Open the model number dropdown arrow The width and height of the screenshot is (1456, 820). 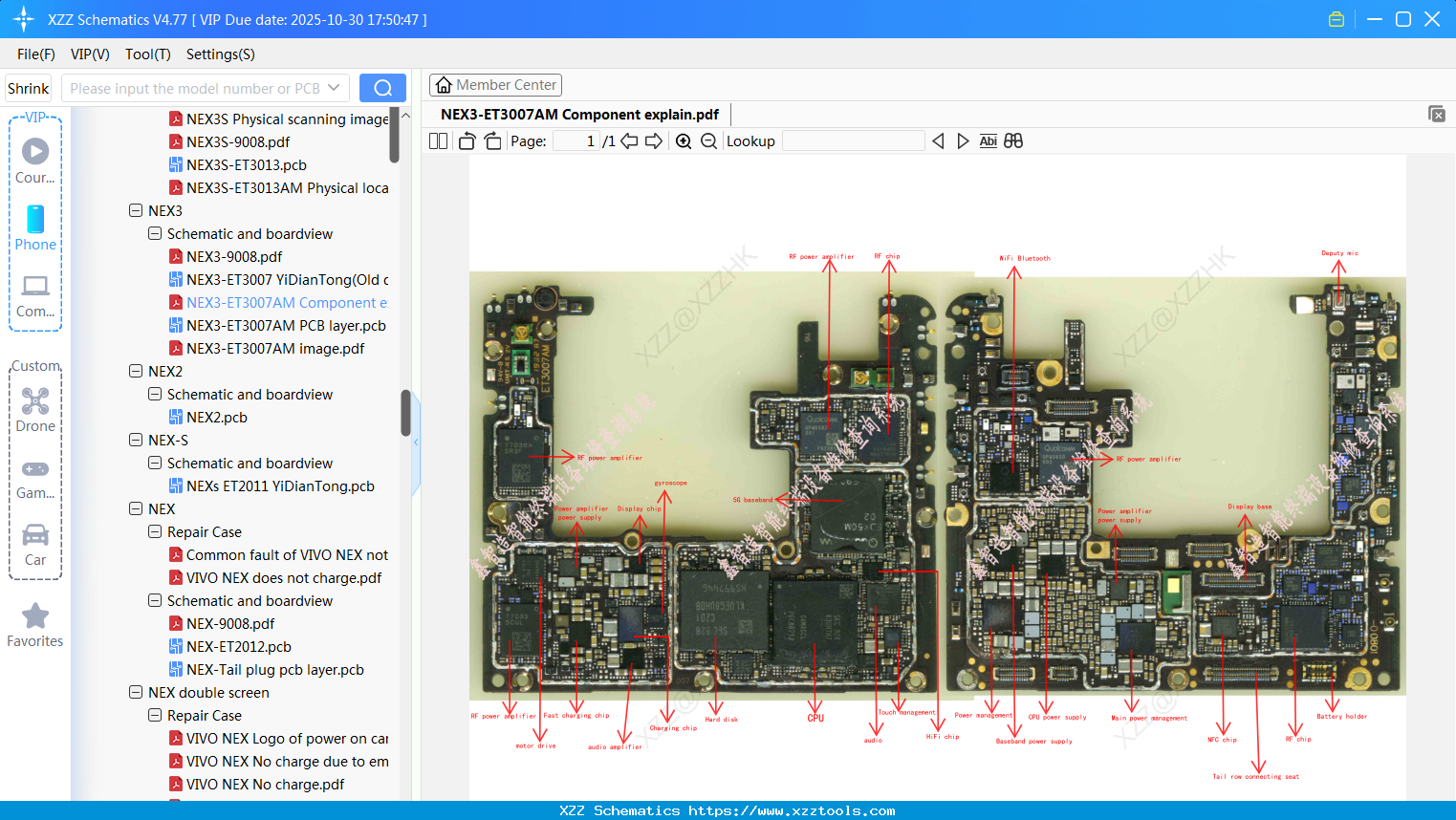(x=334, y=88)
